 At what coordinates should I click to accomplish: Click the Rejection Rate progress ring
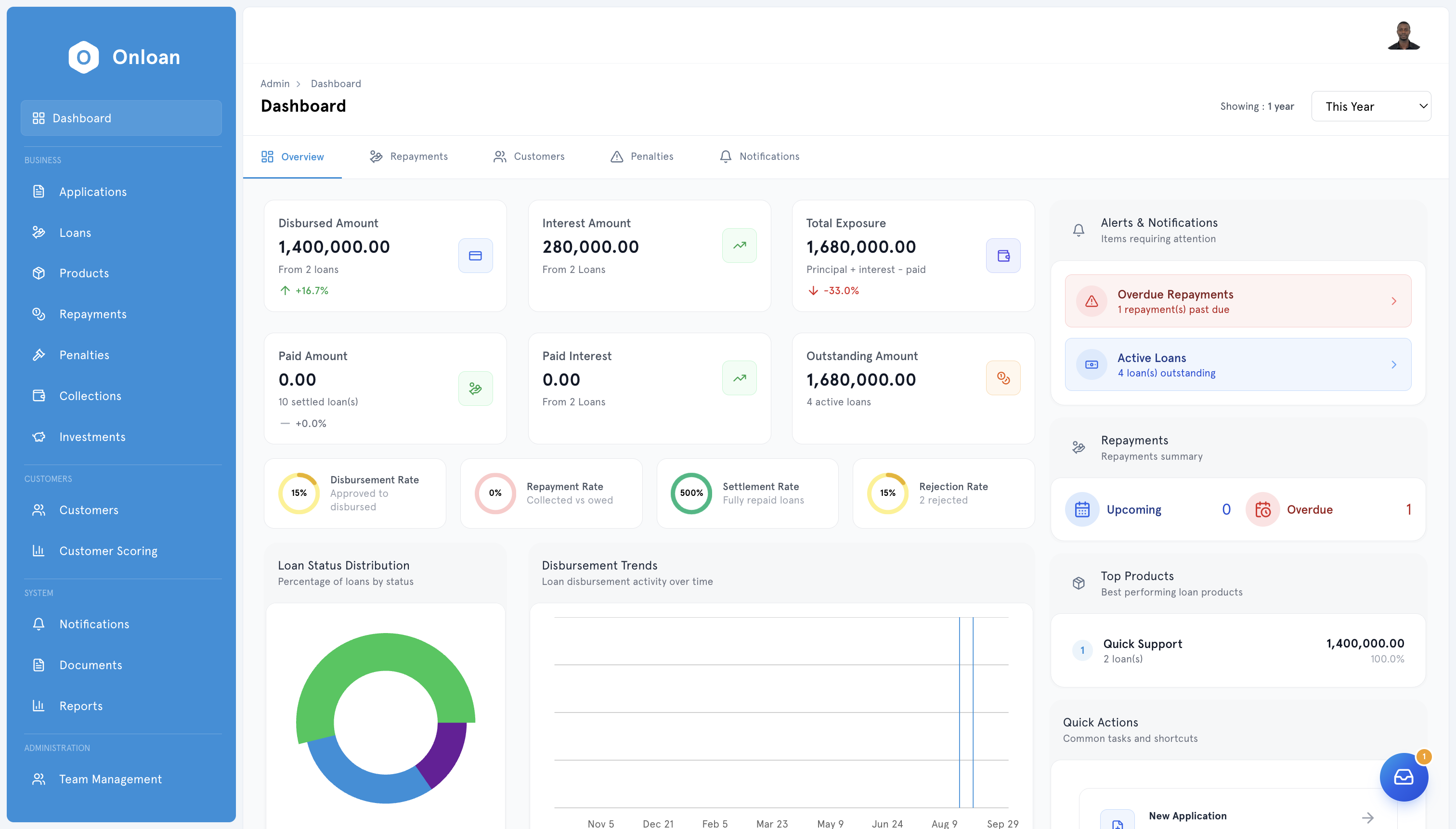(888, 493)
